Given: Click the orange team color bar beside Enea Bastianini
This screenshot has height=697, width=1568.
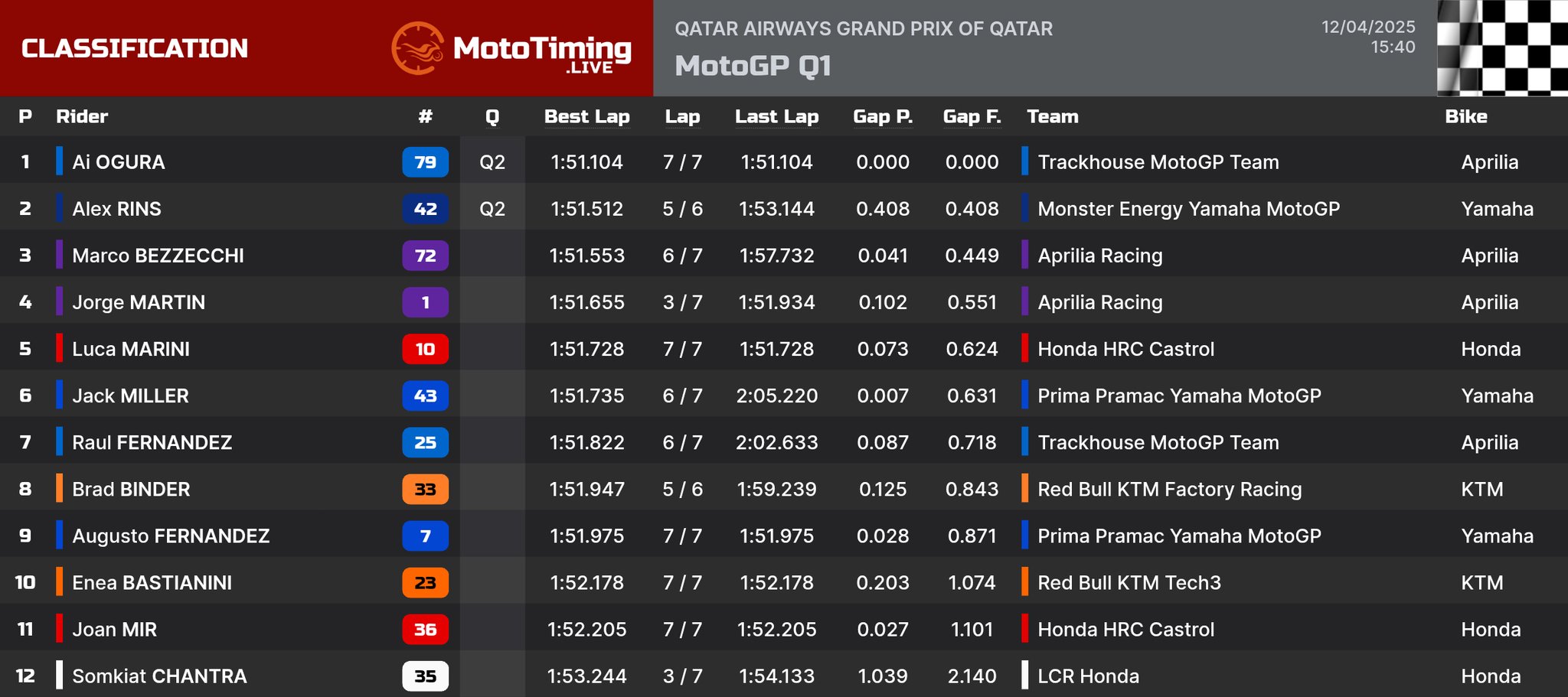Looking at the screenshot, I should 59,582.
